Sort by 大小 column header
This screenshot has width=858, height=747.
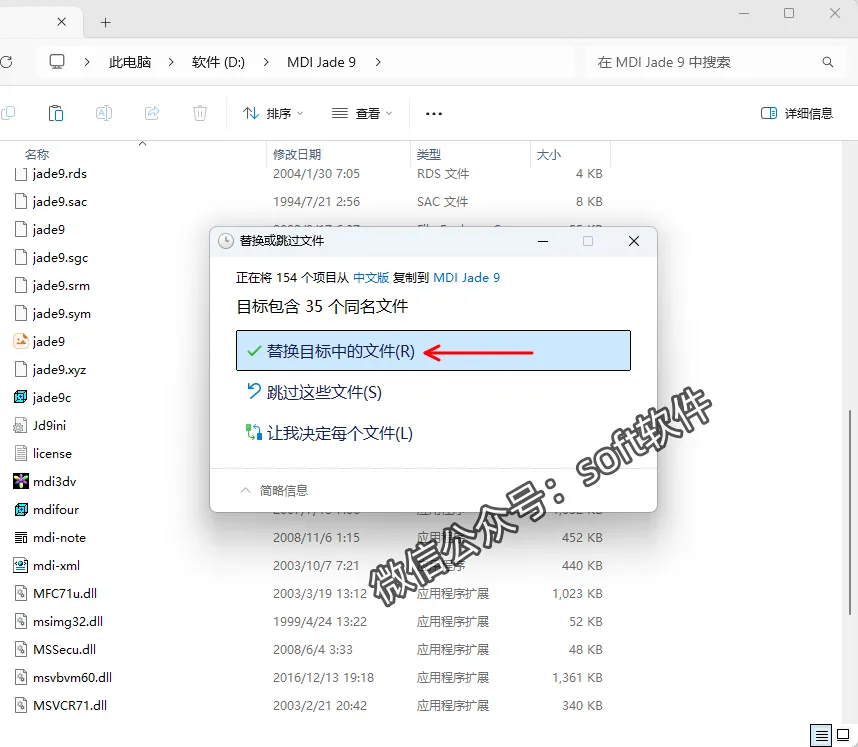[549, 154]
